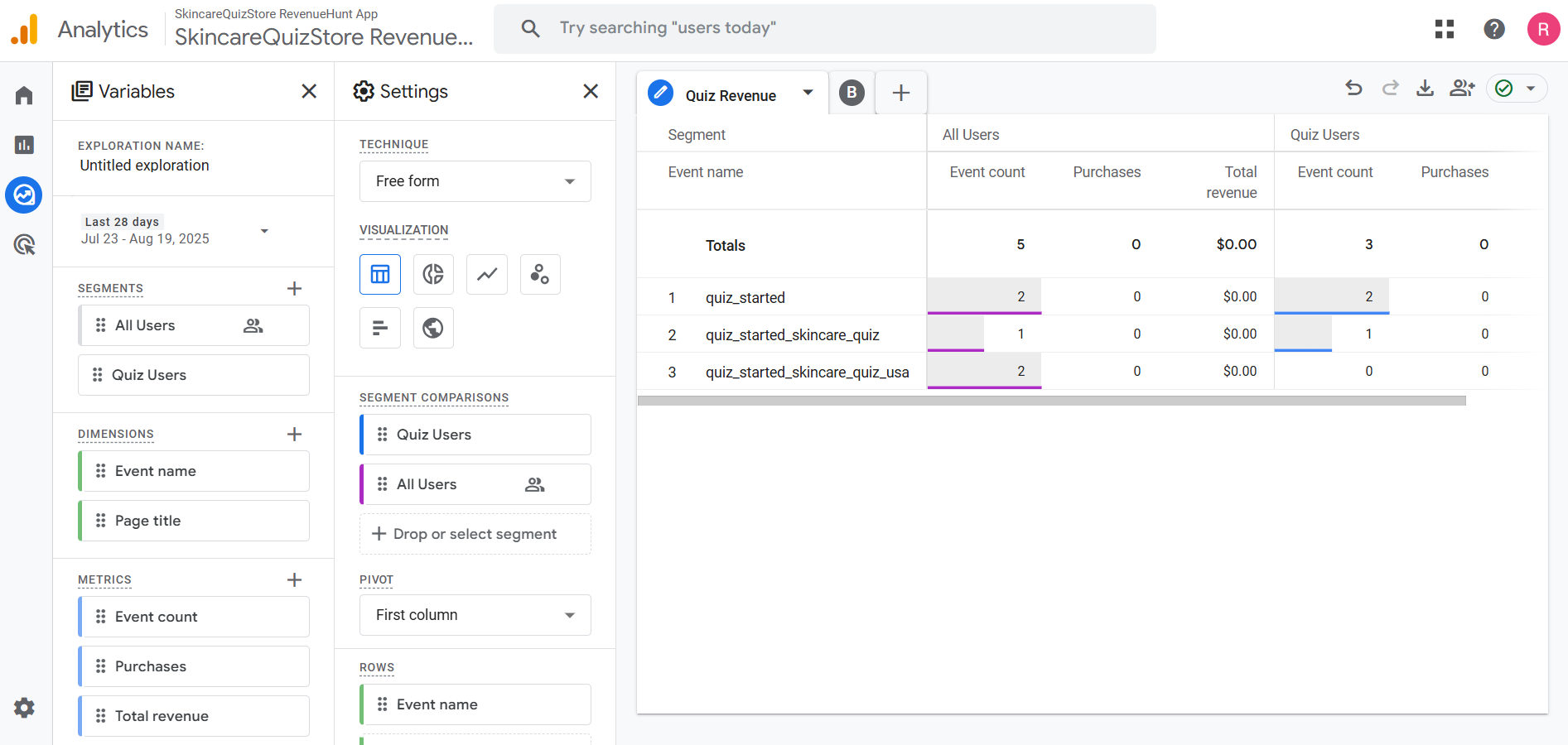Open the Analytics logo home
The image size is (1568, 745).
tap(25, 30)
